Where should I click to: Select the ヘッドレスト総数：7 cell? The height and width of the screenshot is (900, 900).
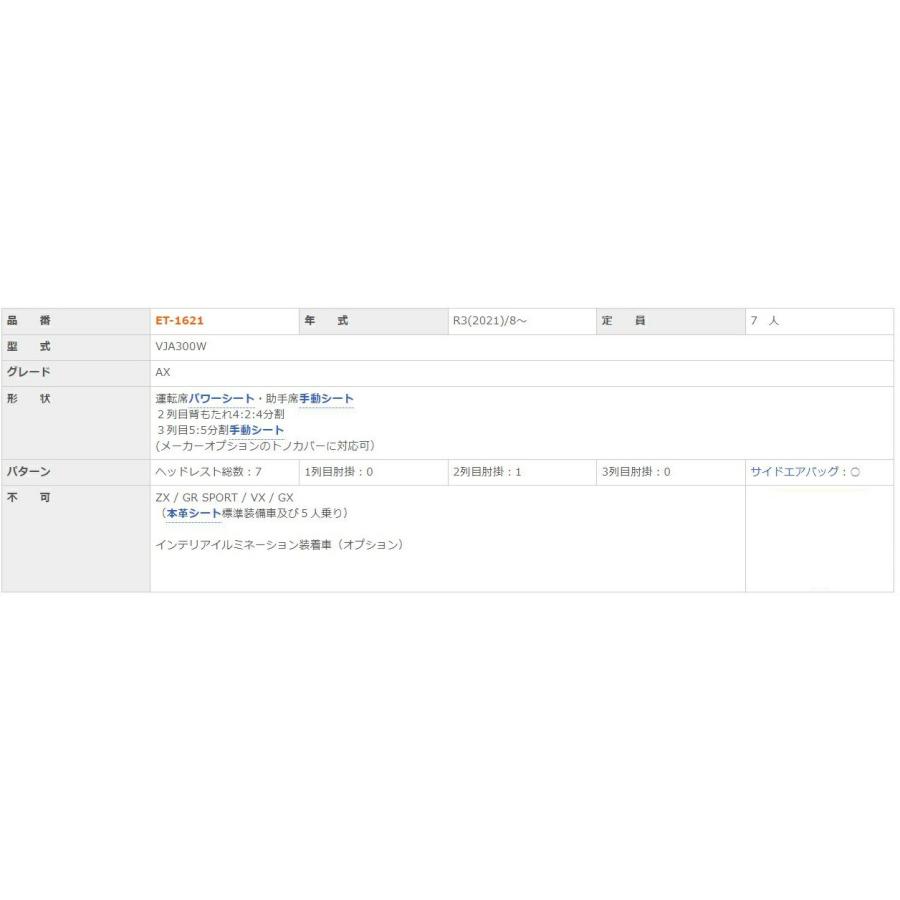[x=224, y=472]
